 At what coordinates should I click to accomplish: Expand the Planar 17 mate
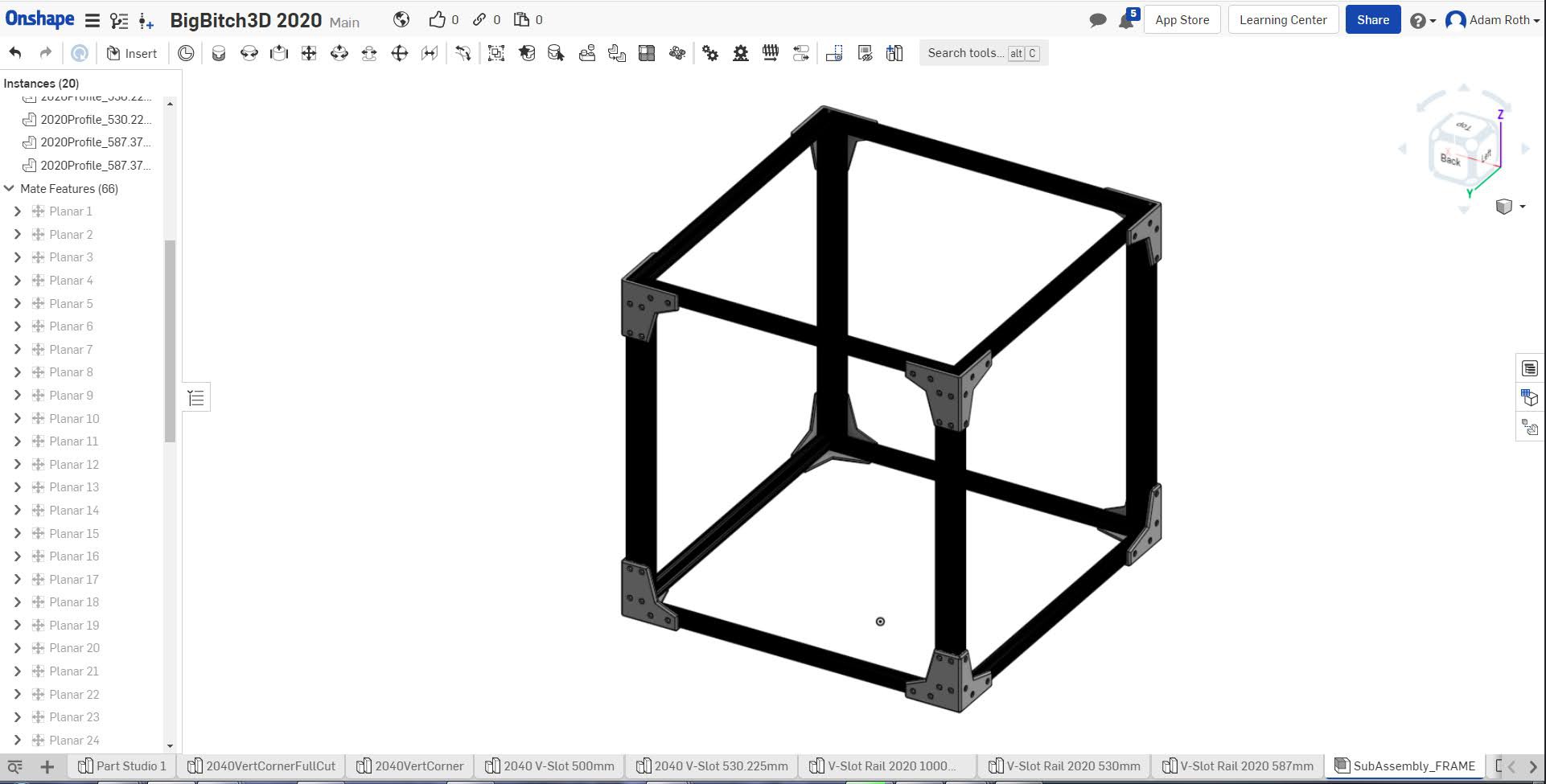(x=18, y=579)
